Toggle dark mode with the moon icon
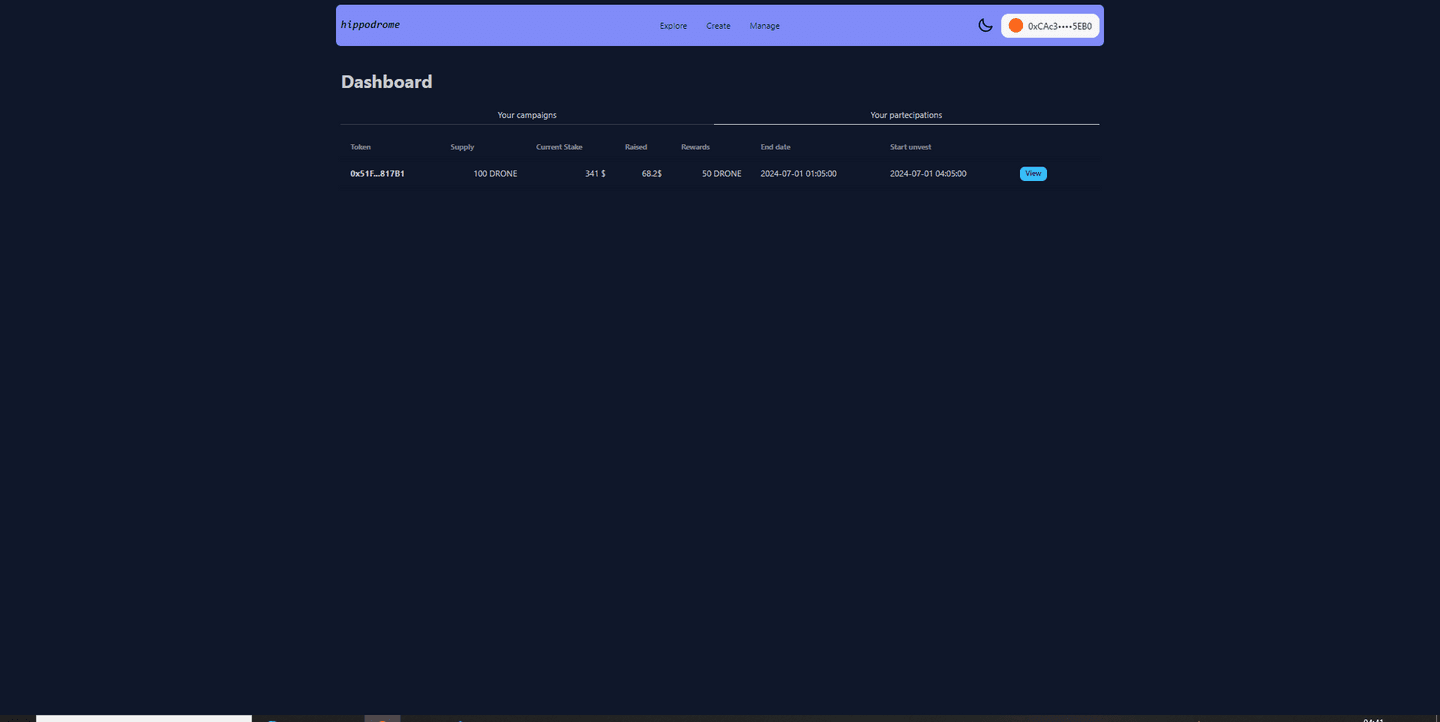This screenshot has height=722, width=1440. pyautogui.click(x=985, y=25)
